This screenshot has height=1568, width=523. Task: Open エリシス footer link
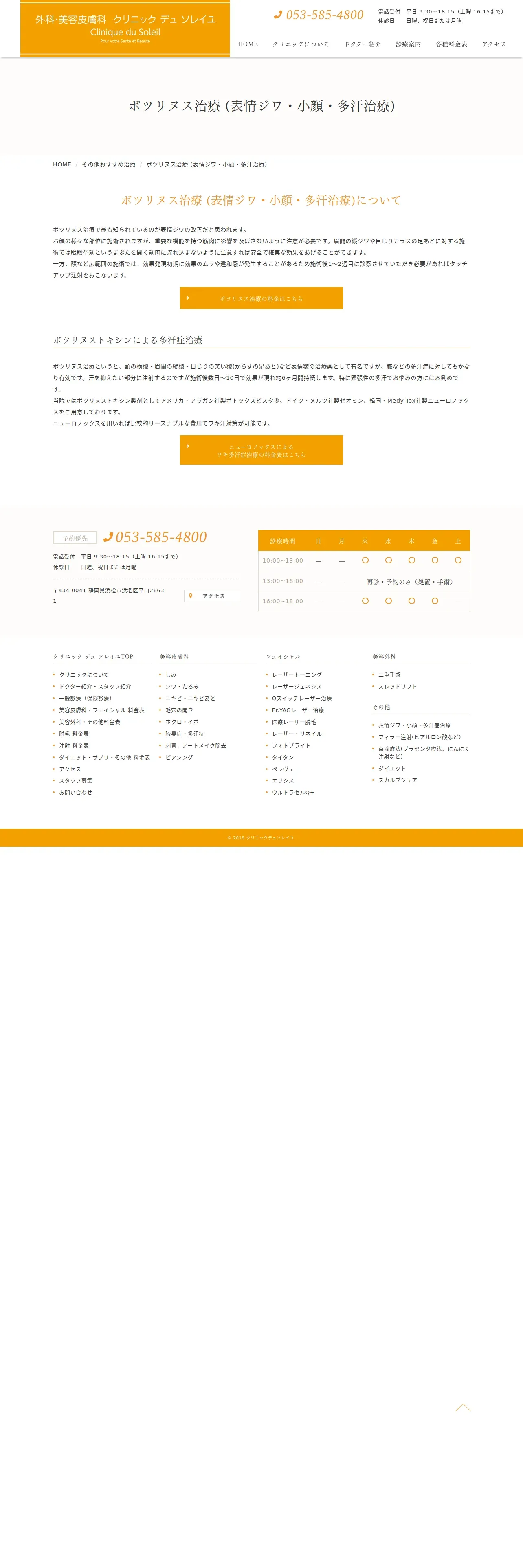(283, 780)
